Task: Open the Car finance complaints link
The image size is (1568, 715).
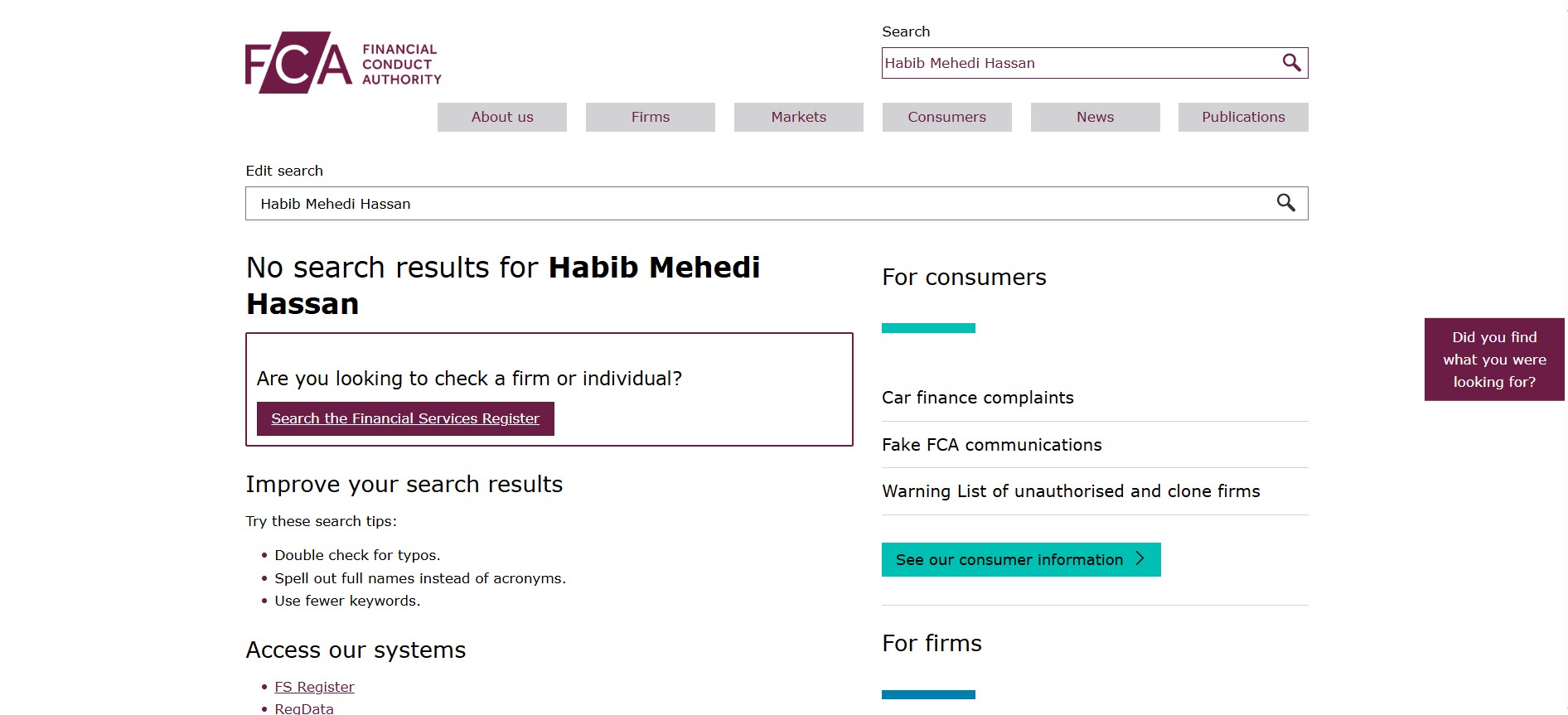Action: (978, 398)
